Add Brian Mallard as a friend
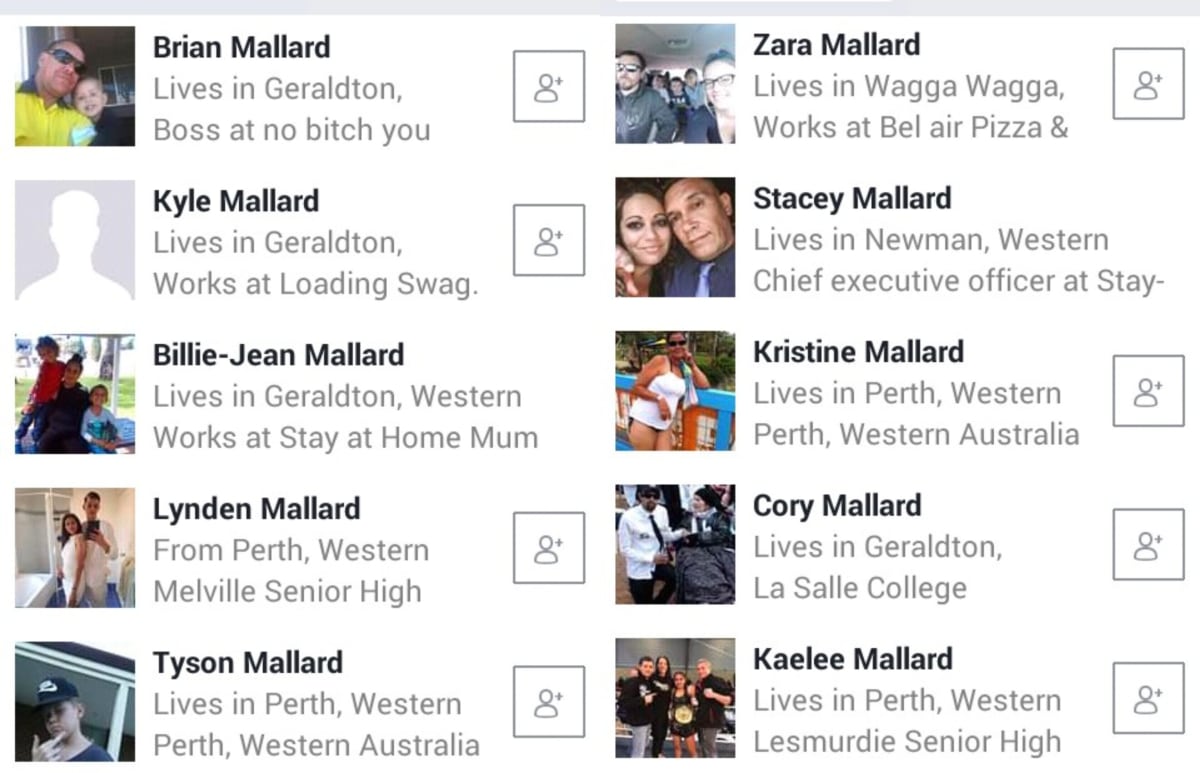 549,86
